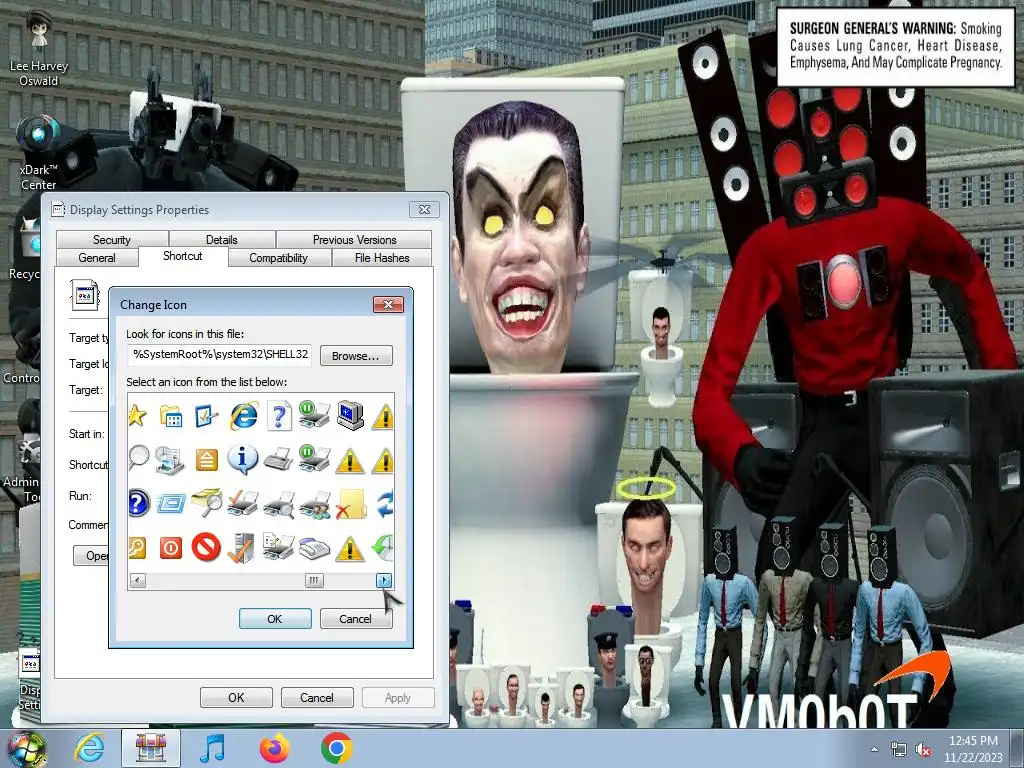The image size is (1024, 768).
Task: Click the horizontal scrollbar thumb
Action: tap(314, 580)
